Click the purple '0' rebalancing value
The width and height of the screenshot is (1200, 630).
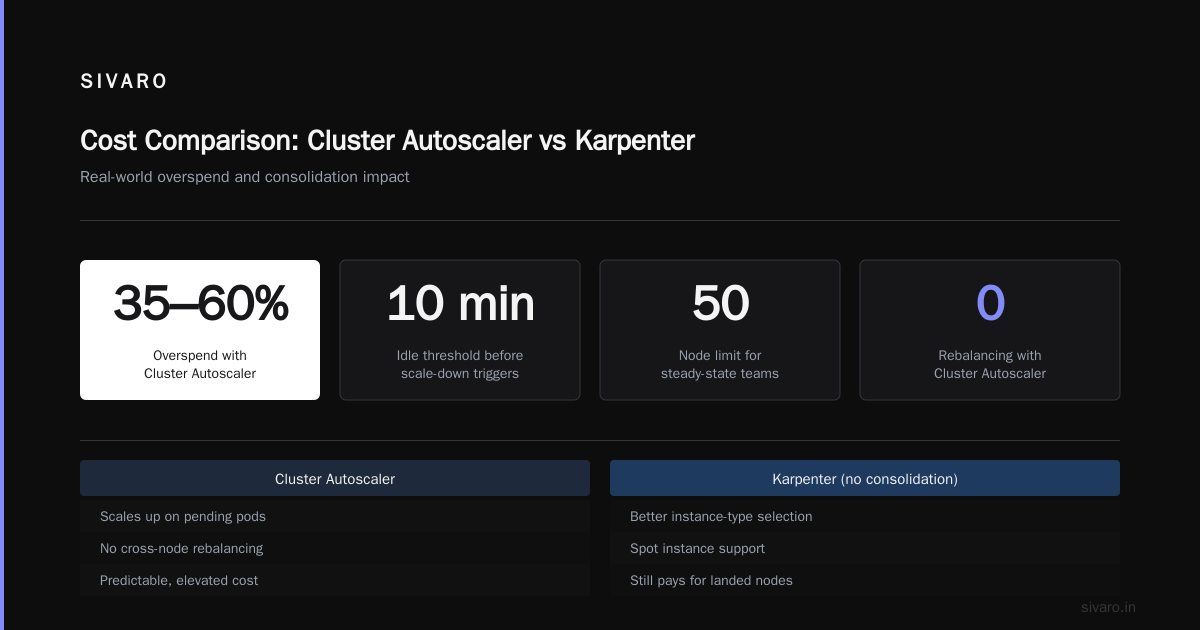pos(990,303)
